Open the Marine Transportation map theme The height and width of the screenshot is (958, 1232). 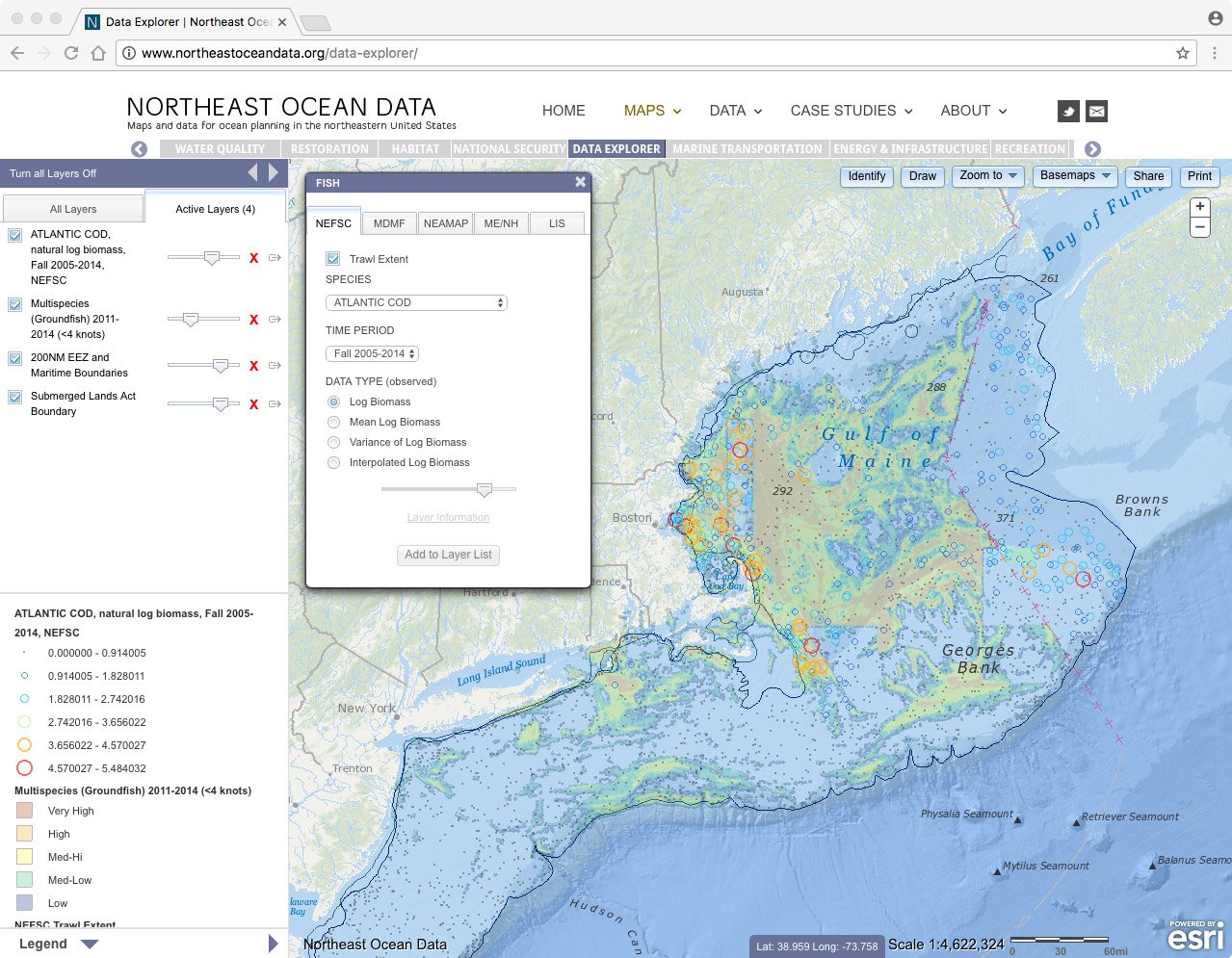pyautogui.click(x=747, y=149)
